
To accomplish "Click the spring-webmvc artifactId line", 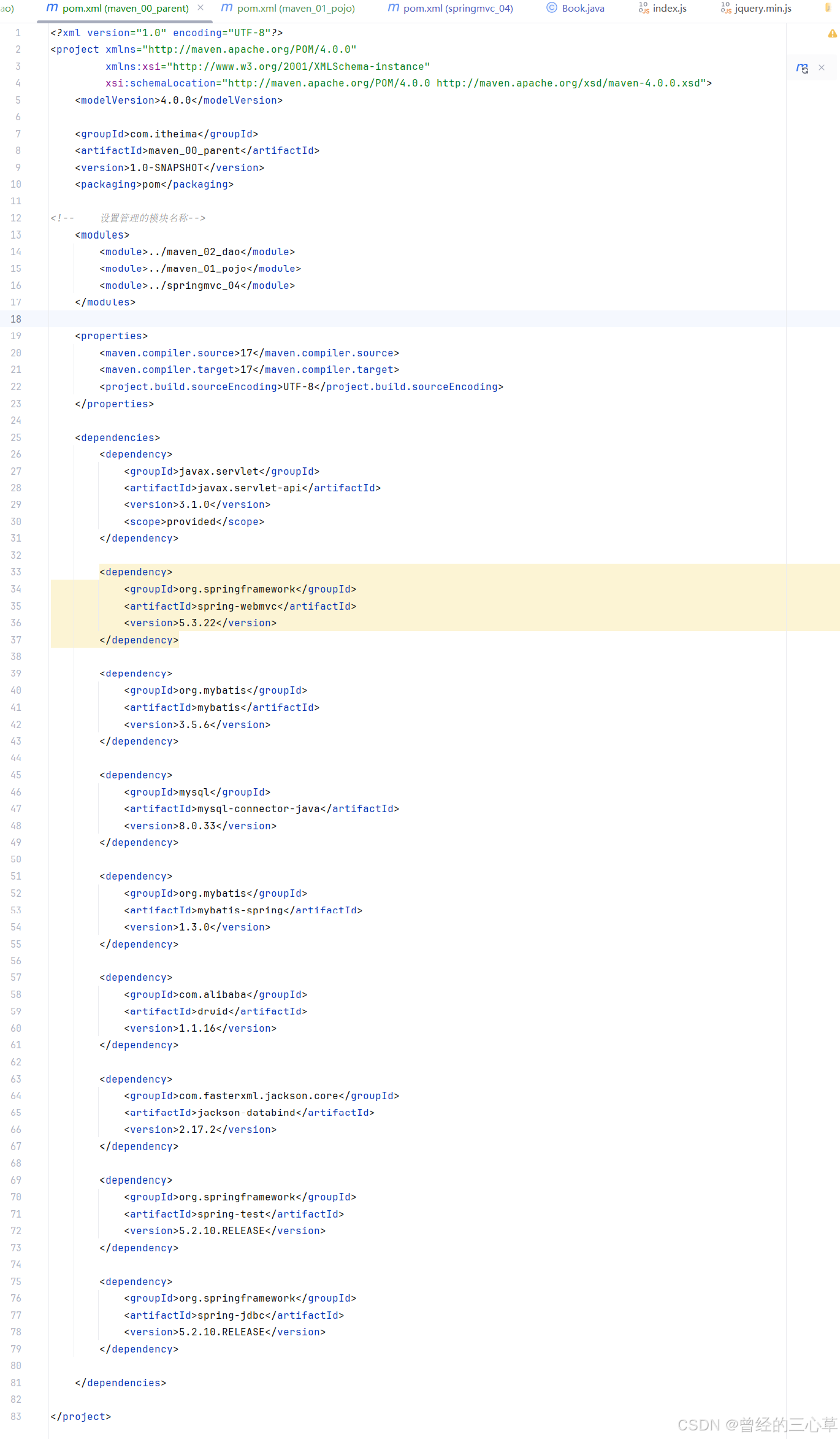I will coord(240,606).
